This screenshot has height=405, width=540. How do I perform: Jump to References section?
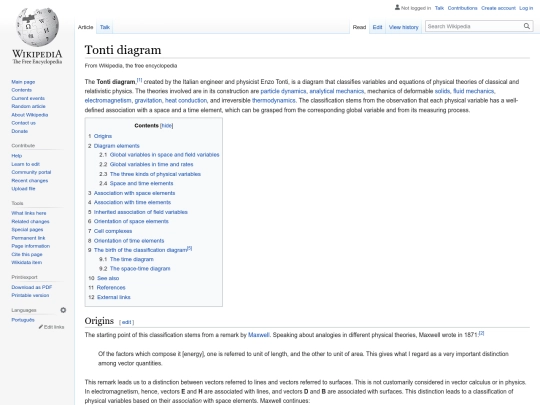(x=111, y=288)
